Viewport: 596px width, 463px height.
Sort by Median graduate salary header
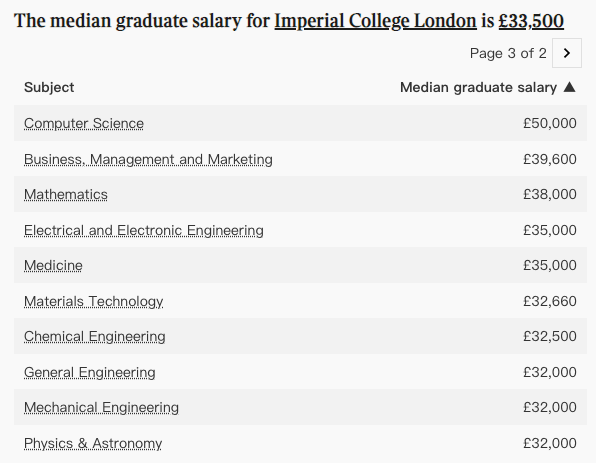tap(478, 87)
